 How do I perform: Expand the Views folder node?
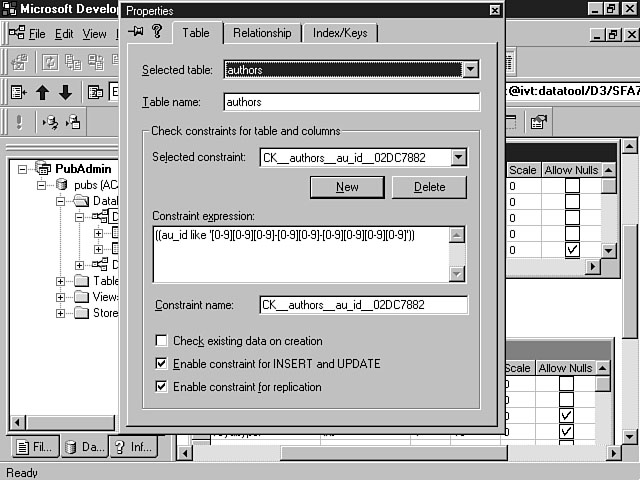(x=62, y=297)
